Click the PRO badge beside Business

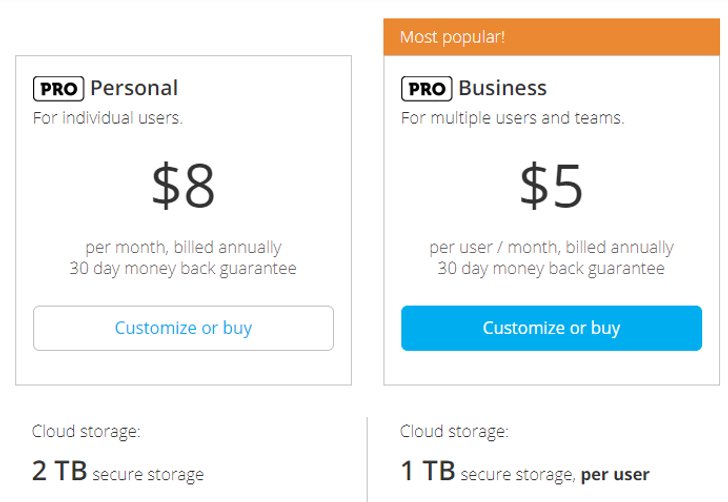[x=427, y=89]
